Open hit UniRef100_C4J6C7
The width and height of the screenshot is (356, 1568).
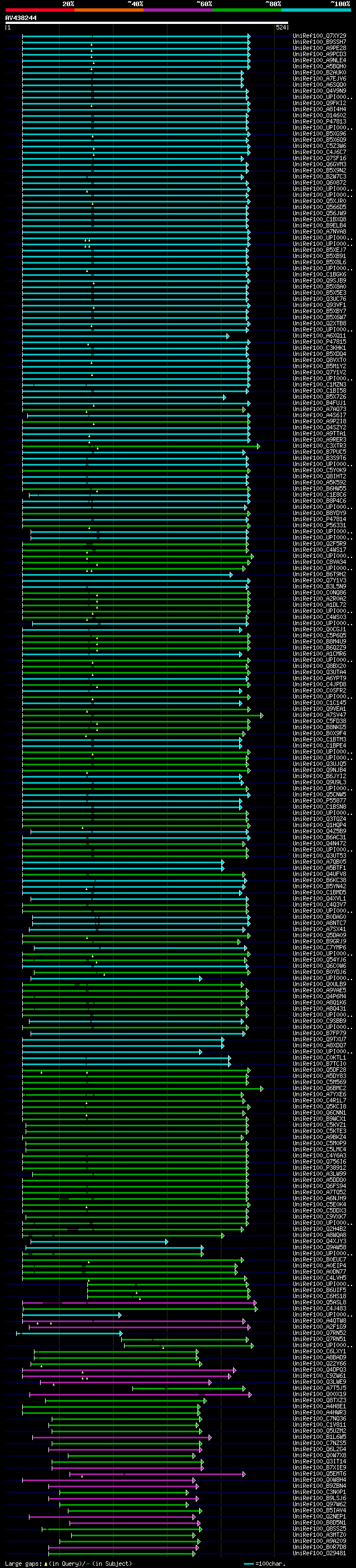pos(319,152)
